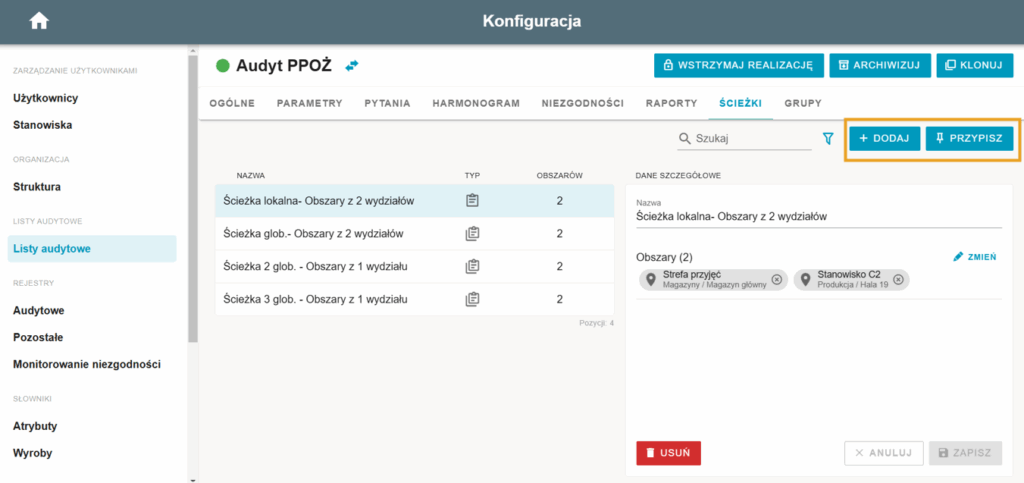Clone the audit with Klonuj button
The width and height of the screenshot is (1024, 483).
pos(974,65)
